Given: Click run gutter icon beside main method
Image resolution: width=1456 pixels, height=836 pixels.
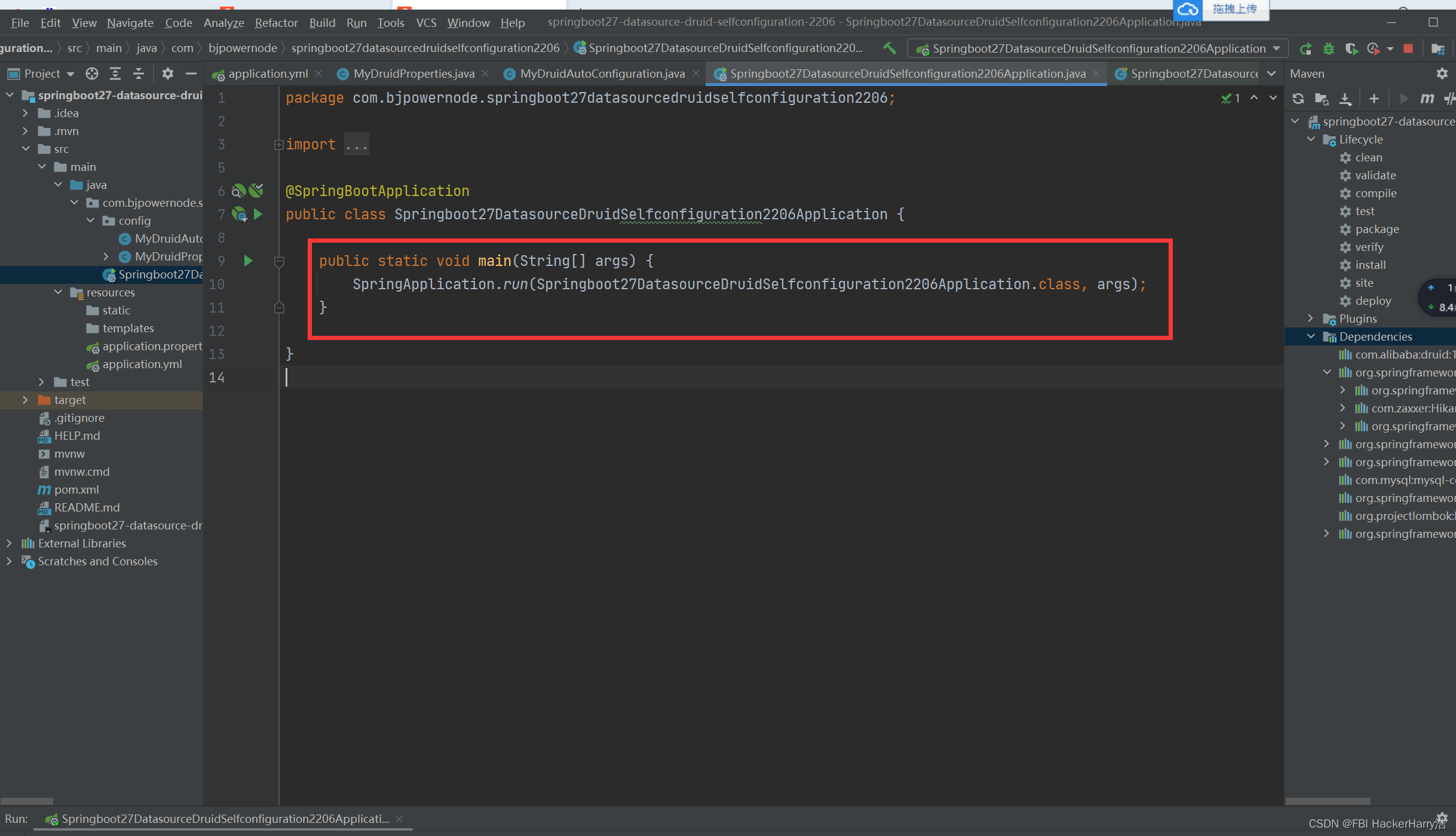Looking at the screenshot, I should 248,261.
